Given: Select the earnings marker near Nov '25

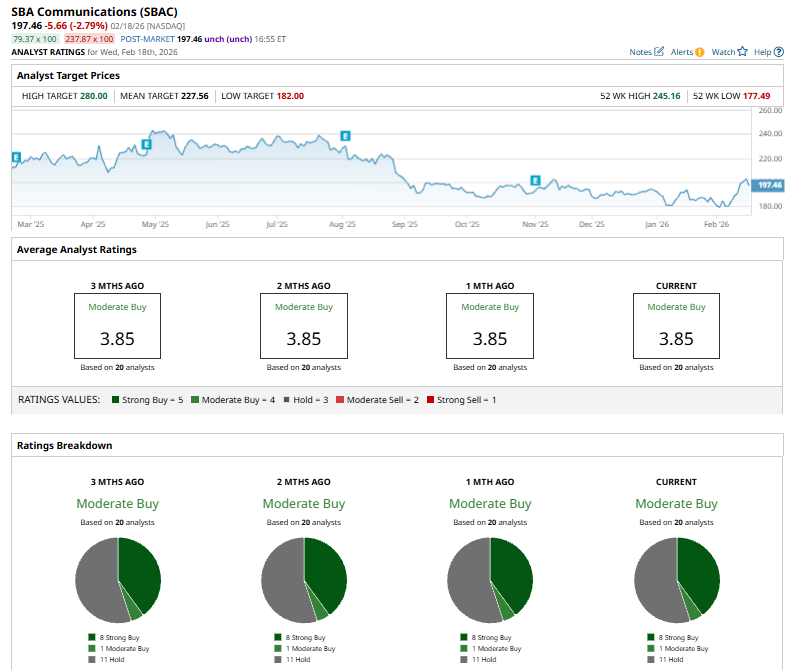Looking at the screenshot, I should click(535, 180).
